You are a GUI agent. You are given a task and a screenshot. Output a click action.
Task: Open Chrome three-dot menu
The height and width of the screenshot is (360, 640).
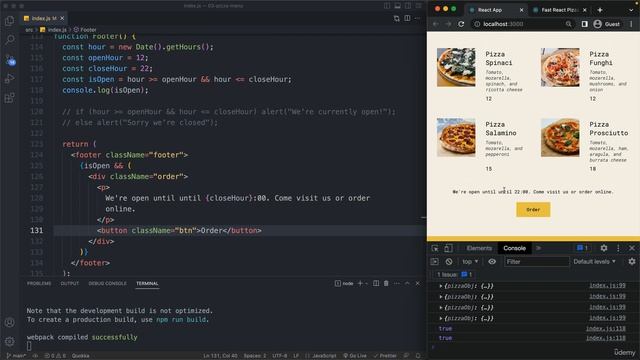[631, 24]
